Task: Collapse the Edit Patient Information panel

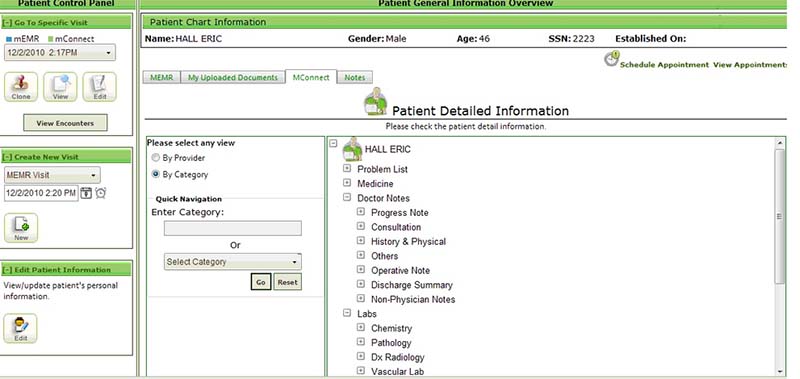Action: pyautogui.click(x=7, y=270)
